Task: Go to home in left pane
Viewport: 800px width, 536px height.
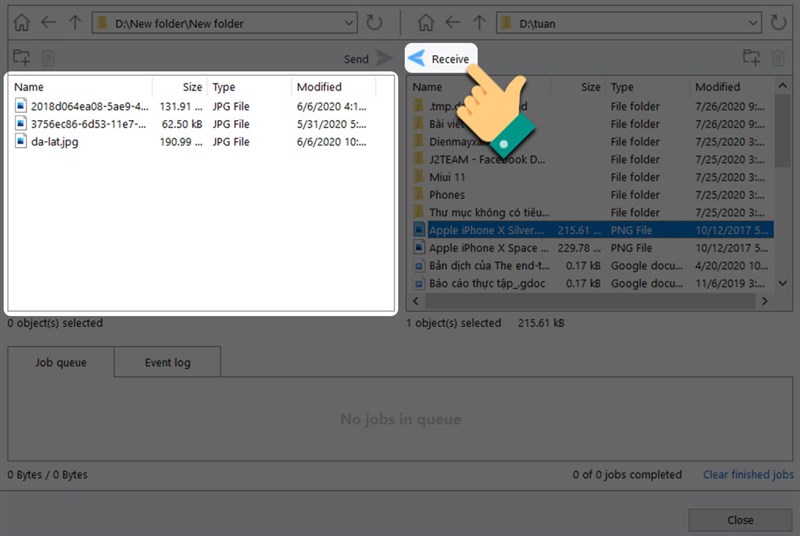Action: [22, 23]
